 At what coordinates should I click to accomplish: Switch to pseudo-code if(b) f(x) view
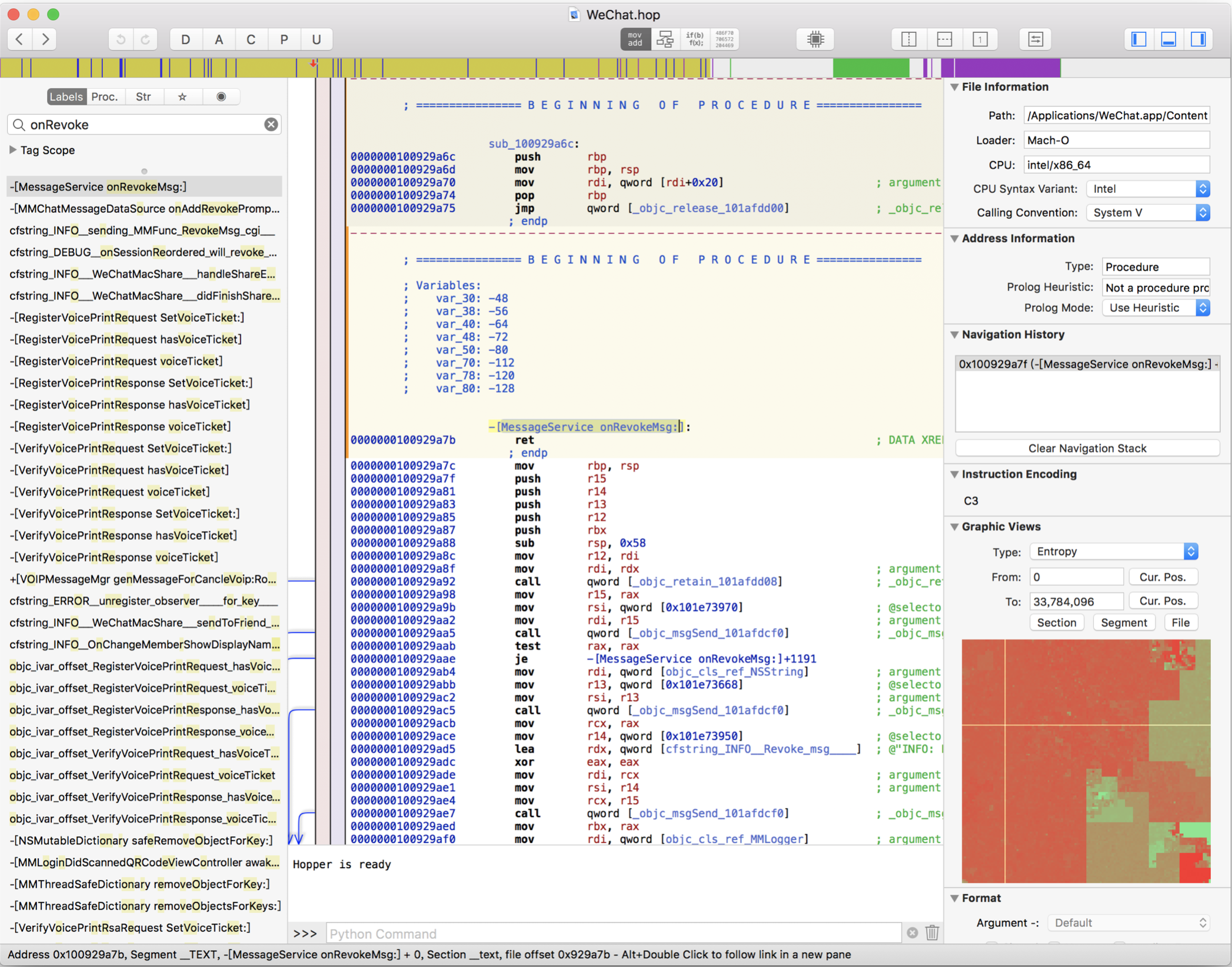pyautogui.click(x=695, y=39)
